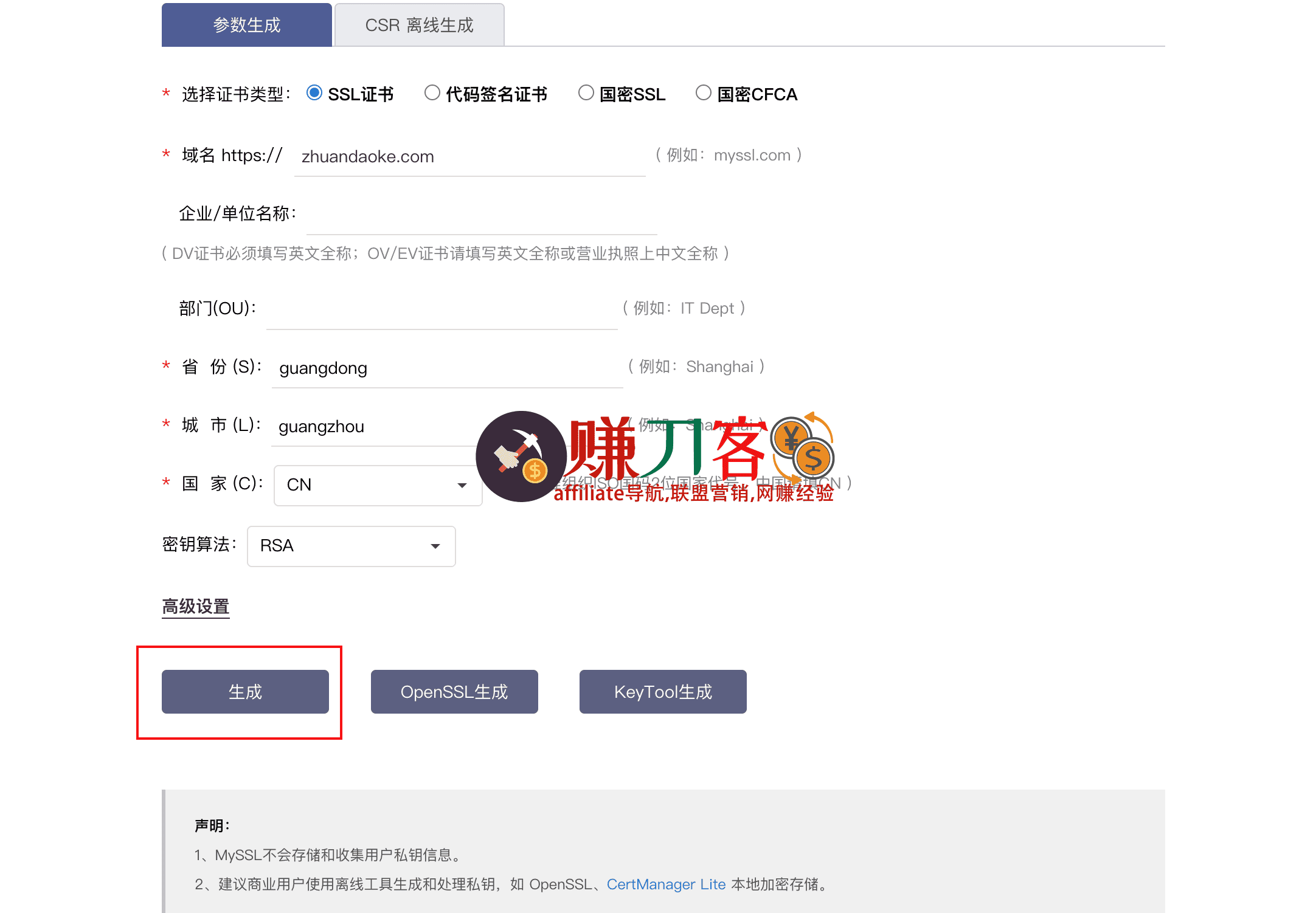Open the CertManager Lite link
This screenshot has width=1316, height=913.
tap(666, 884)
